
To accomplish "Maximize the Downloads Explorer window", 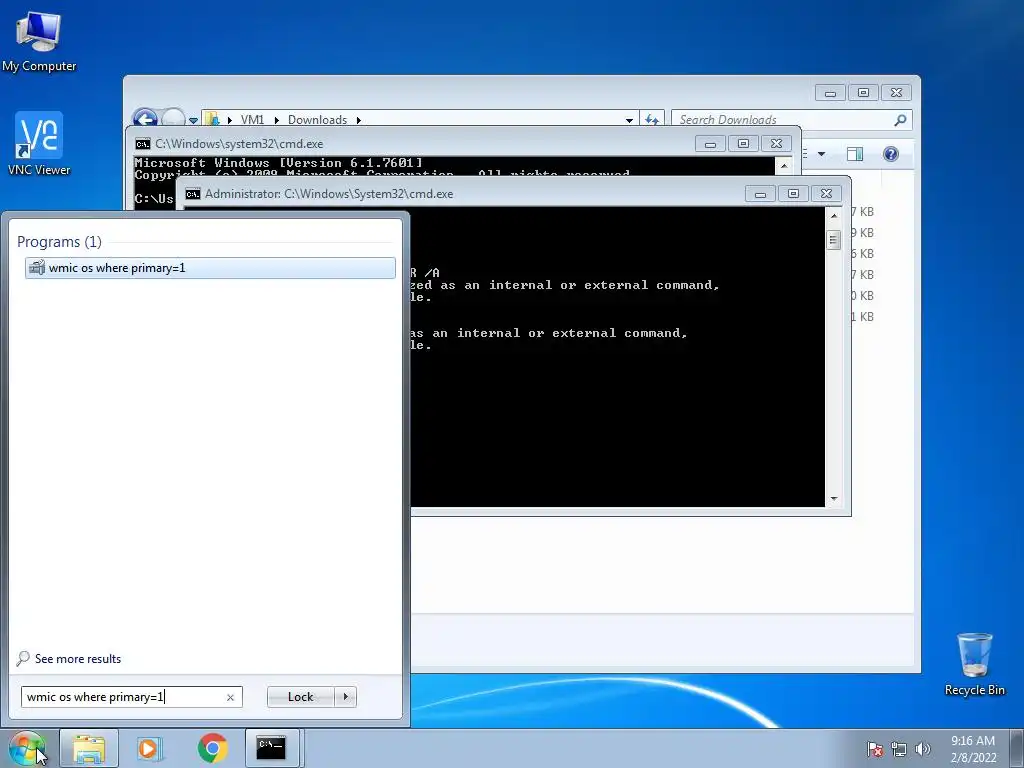I will 863,93.
